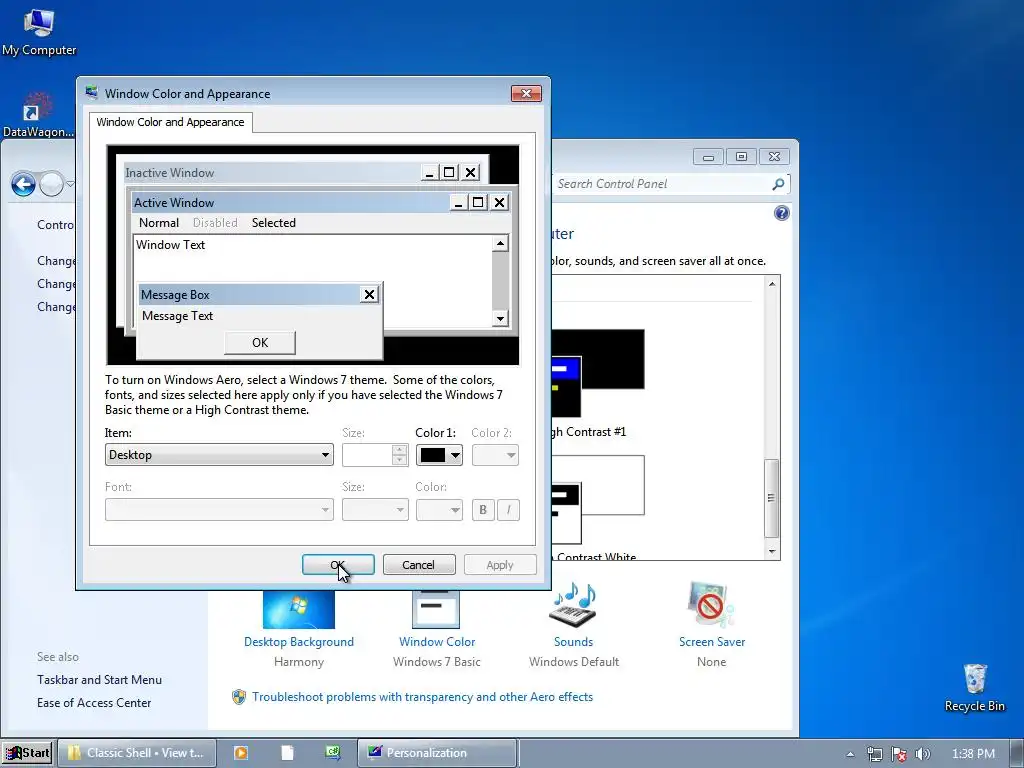This screenshot has width=1024, height=768.
Task: Open Sounds setting
Action: [x=573, y=642]
